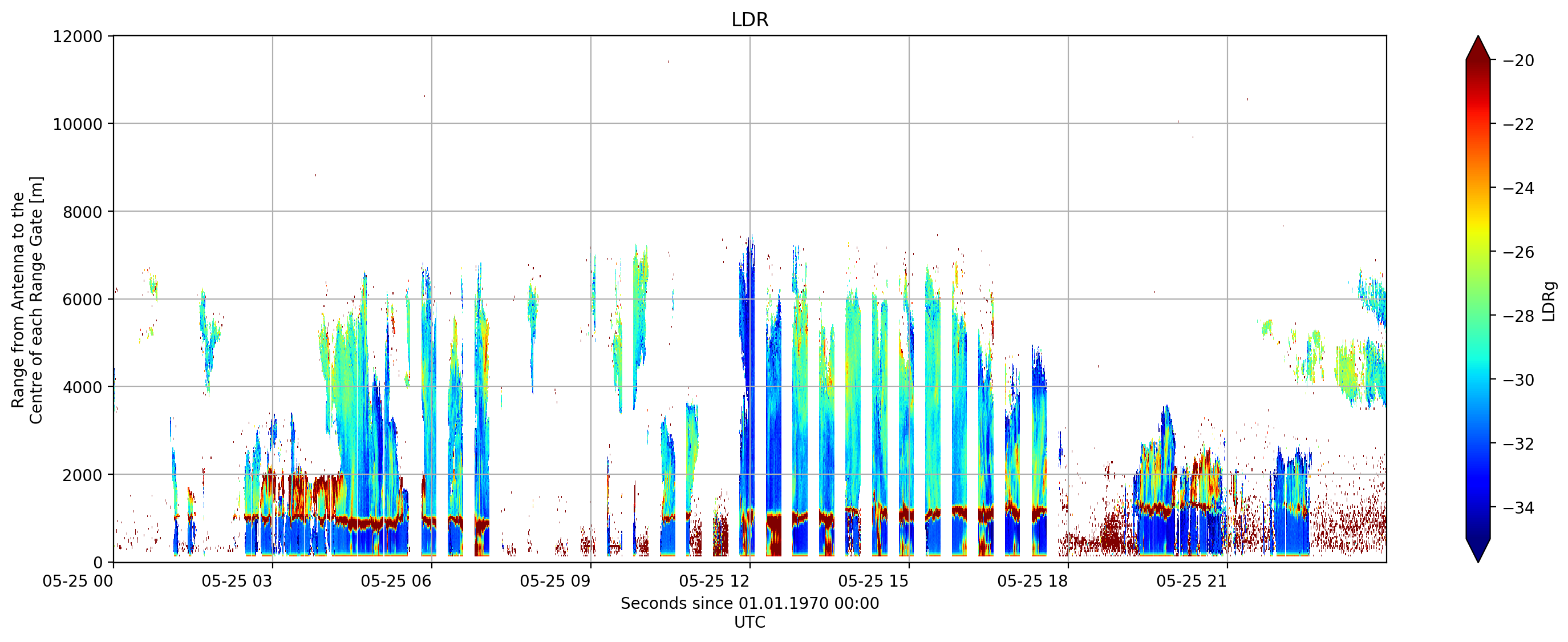
Task: Click the x-axis label 05-25 06
Action: (396, 581)
